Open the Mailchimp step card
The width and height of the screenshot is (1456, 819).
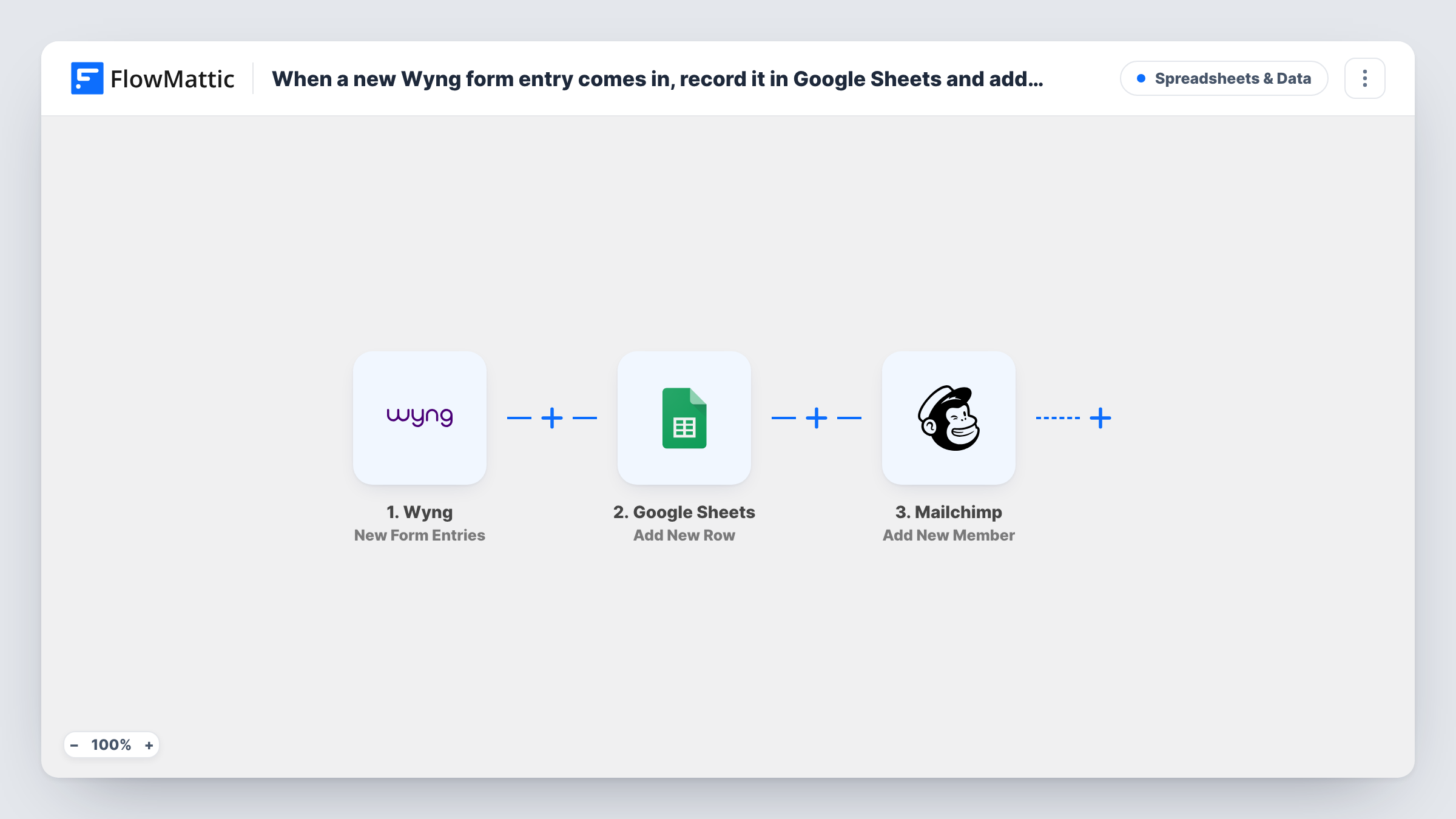click(x=949, y=418)
